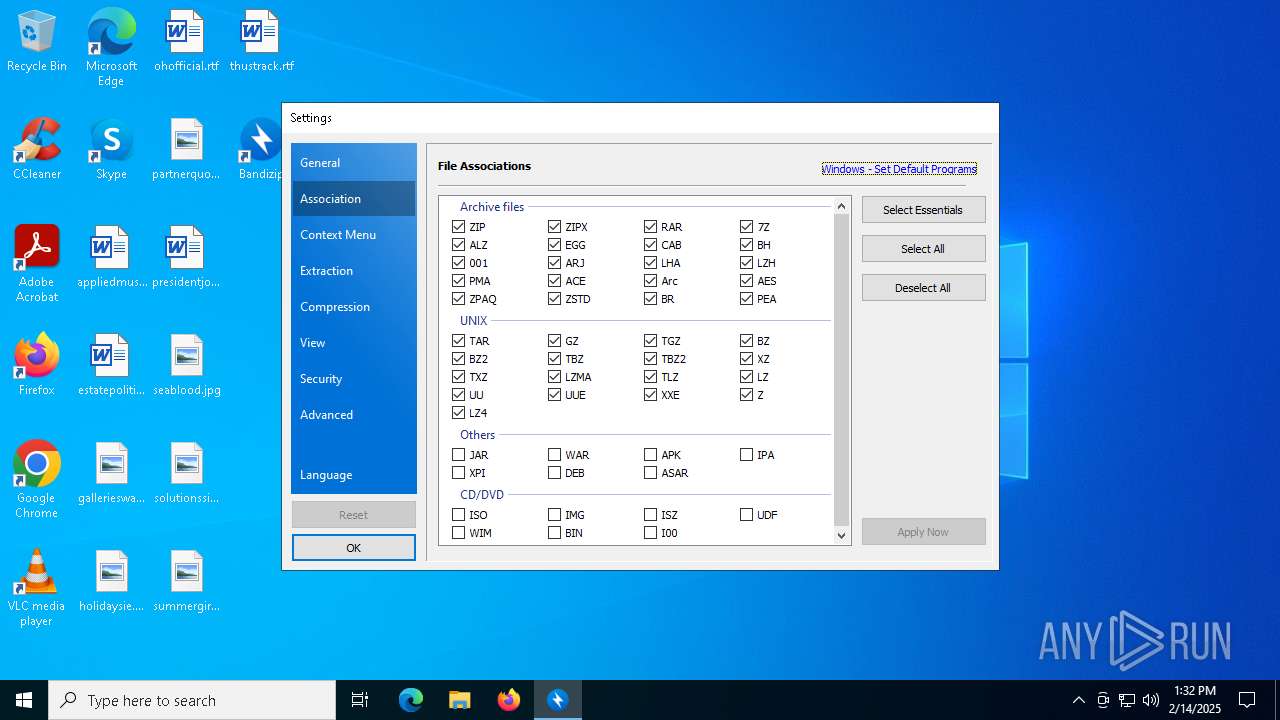Image resolution: width=1280 pixels, height=720 pixels.
Task: Select the summergir image file icon
Action: (x=186, y=582)
